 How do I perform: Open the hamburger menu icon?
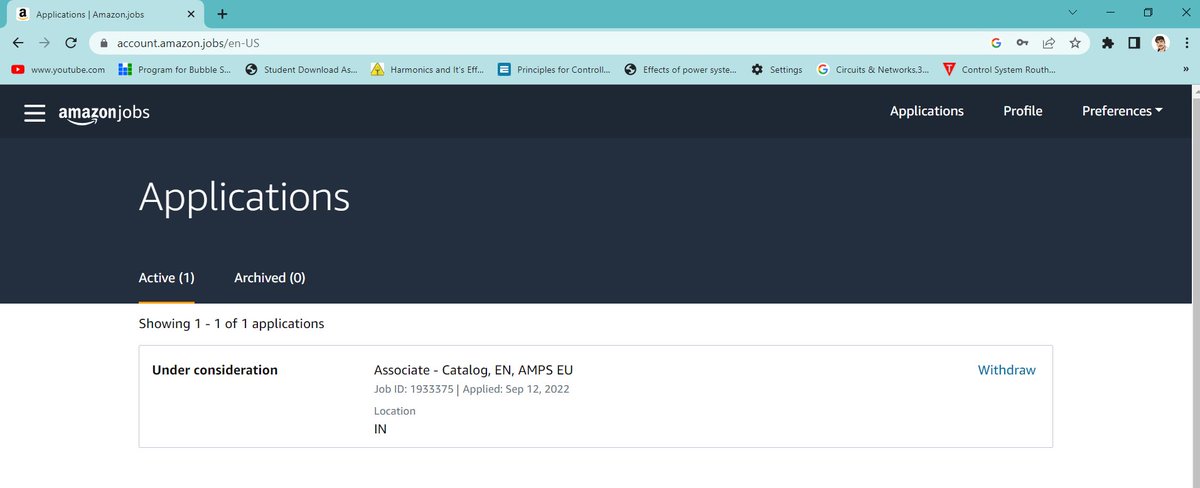click(x=35, y=113)
